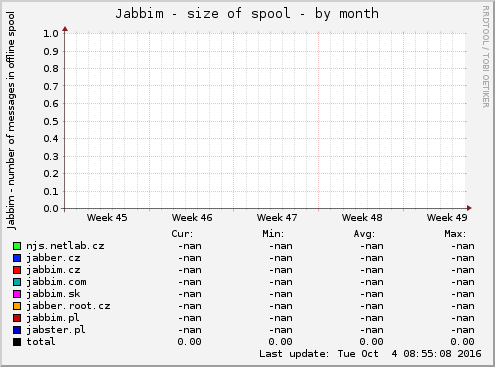Select the jabbim.com legend label

coord(56,282)
